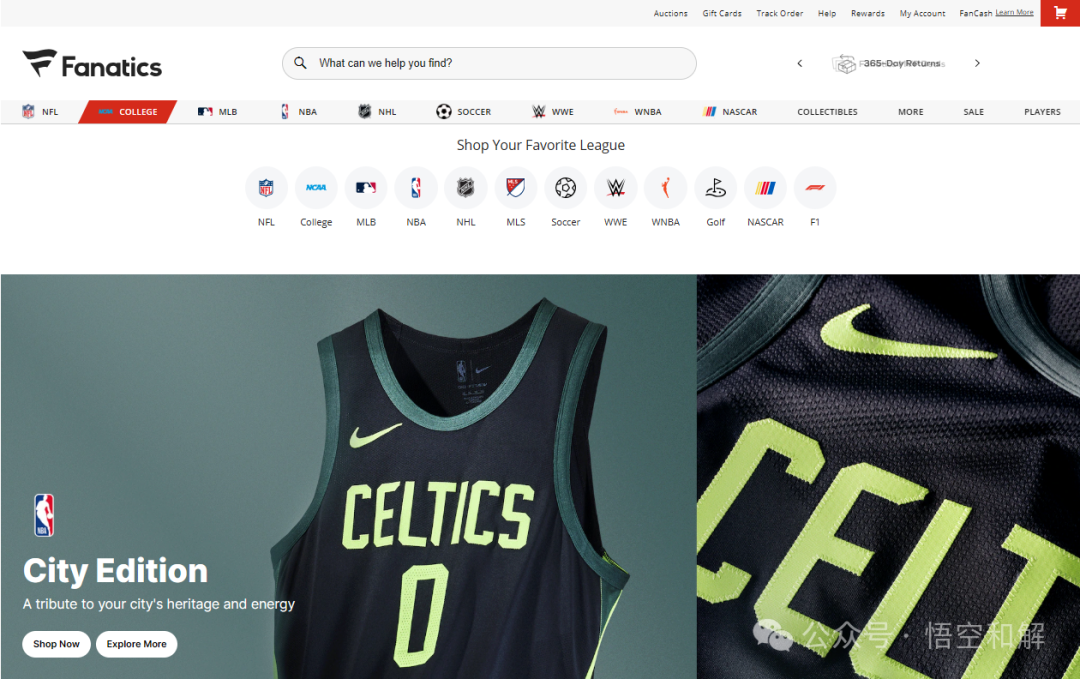Select the MLS league circle icon
The image size is (1080, 679).
[x=516, y=187]
